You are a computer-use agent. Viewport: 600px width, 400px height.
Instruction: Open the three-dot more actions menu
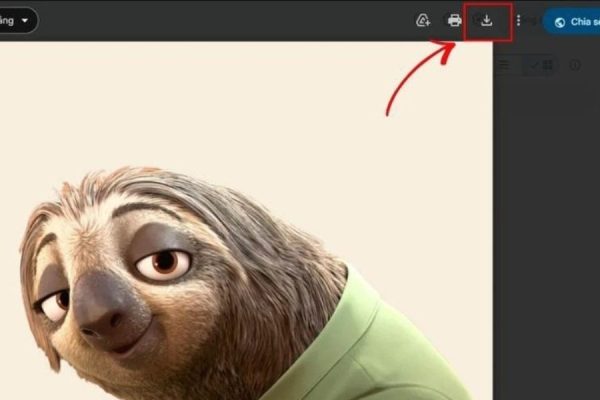coord(518,20)
